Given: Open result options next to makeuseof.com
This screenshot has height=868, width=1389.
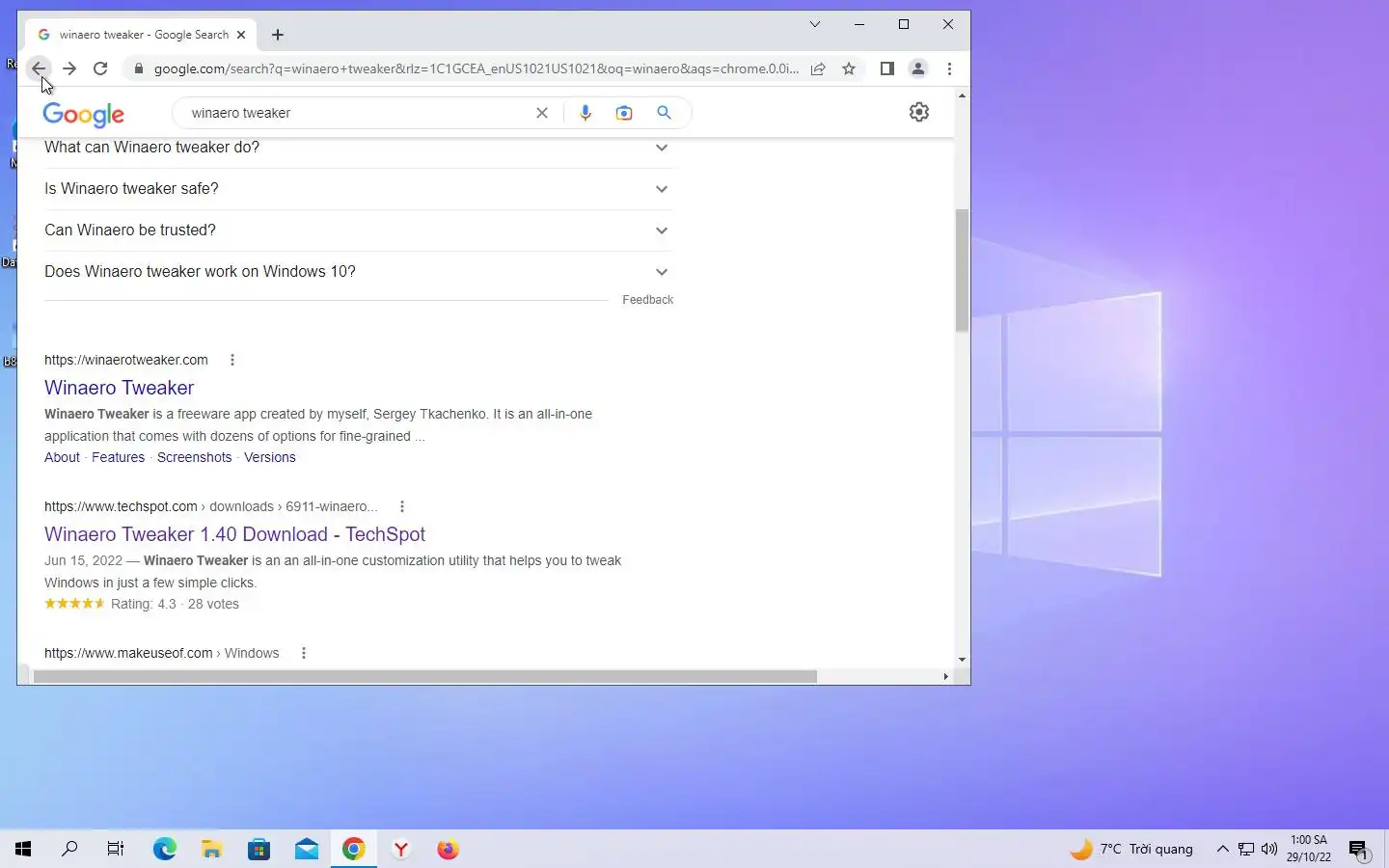Looking at the screenshot, I should [x=304, y=653].
